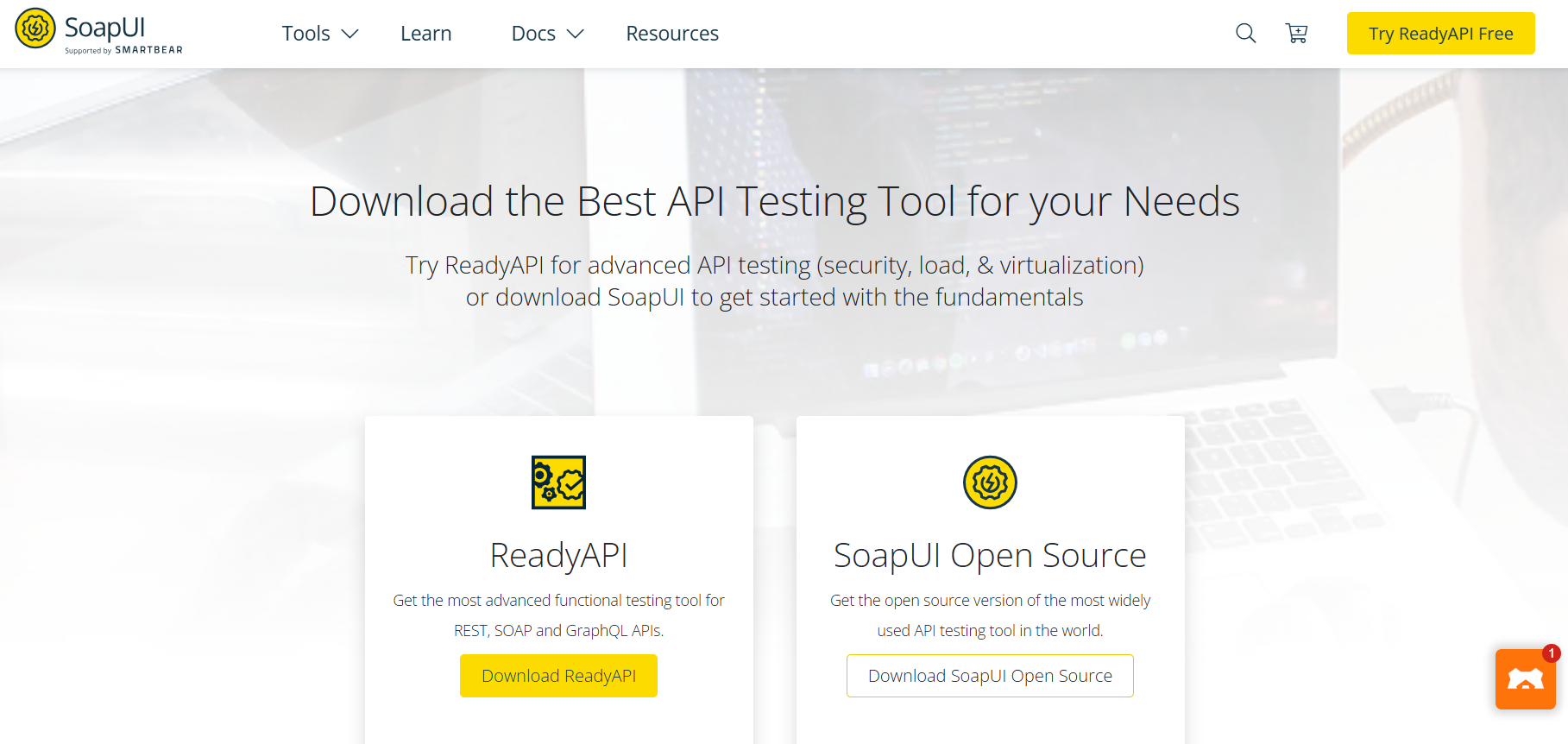Image resolution: width=1568 pixels, height=744 pixels.
Task: Click the SoapUI logo icon in header
Action: point(35,28)
